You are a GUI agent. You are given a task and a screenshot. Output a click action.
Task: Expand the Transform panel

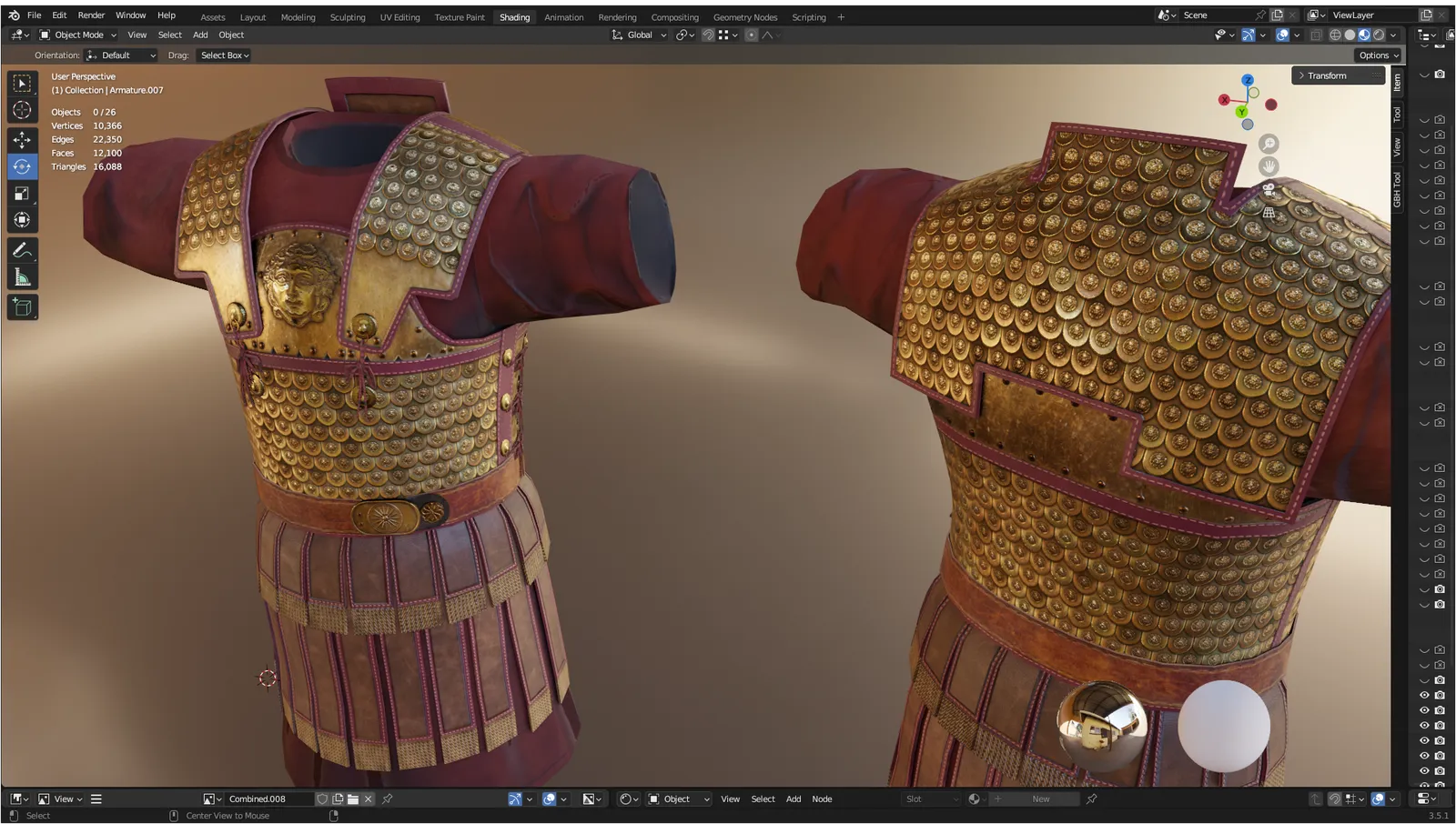click(x=1337, y=75)
